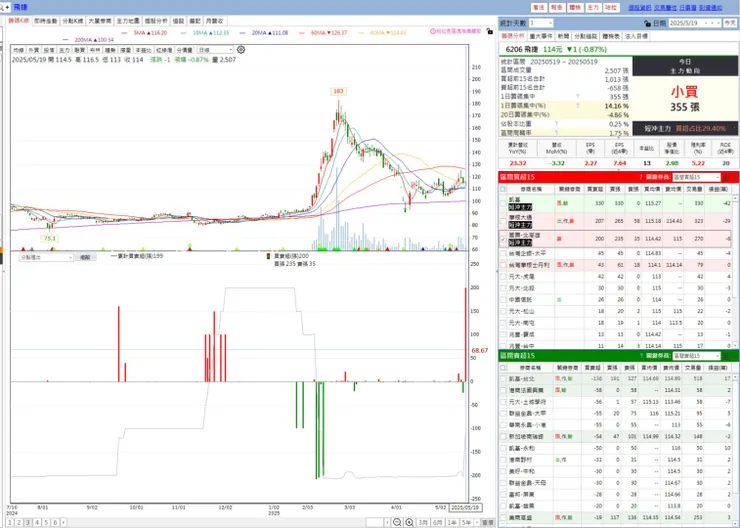Check the checkbox for the 凱基 buy row
The image size is (740, 528).
[x=503, y=203]
